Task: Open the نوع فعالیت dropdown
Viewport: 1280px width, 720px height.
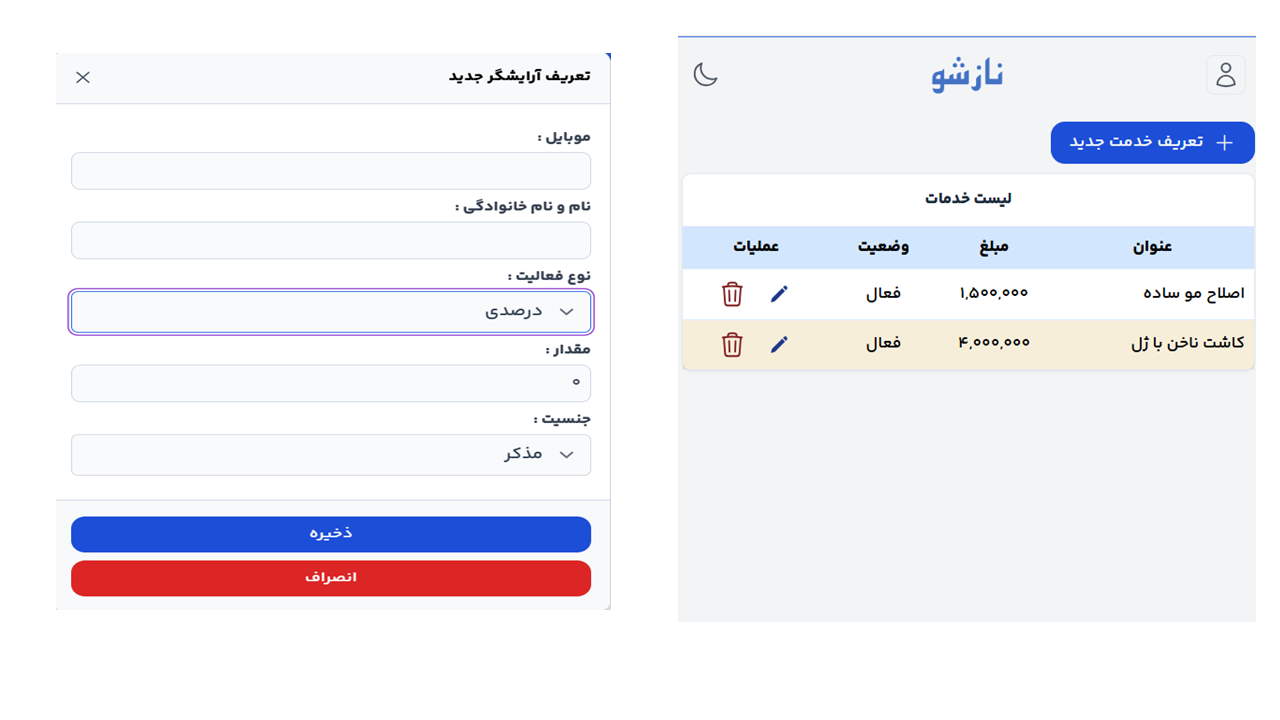Action: tap(331, 312)
